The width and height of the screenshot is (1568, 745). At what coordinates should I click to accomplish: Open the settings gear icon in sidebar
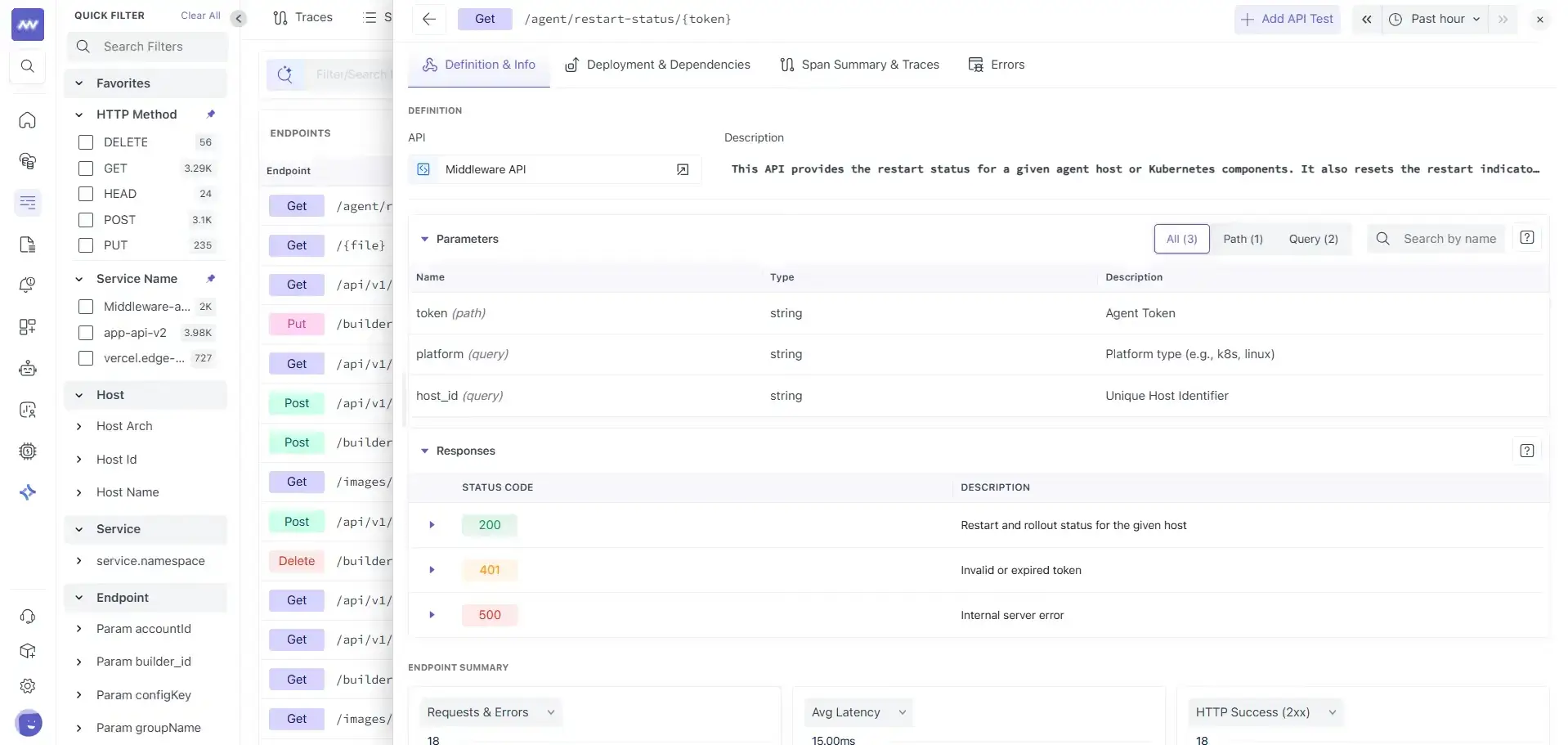(28, 686)
